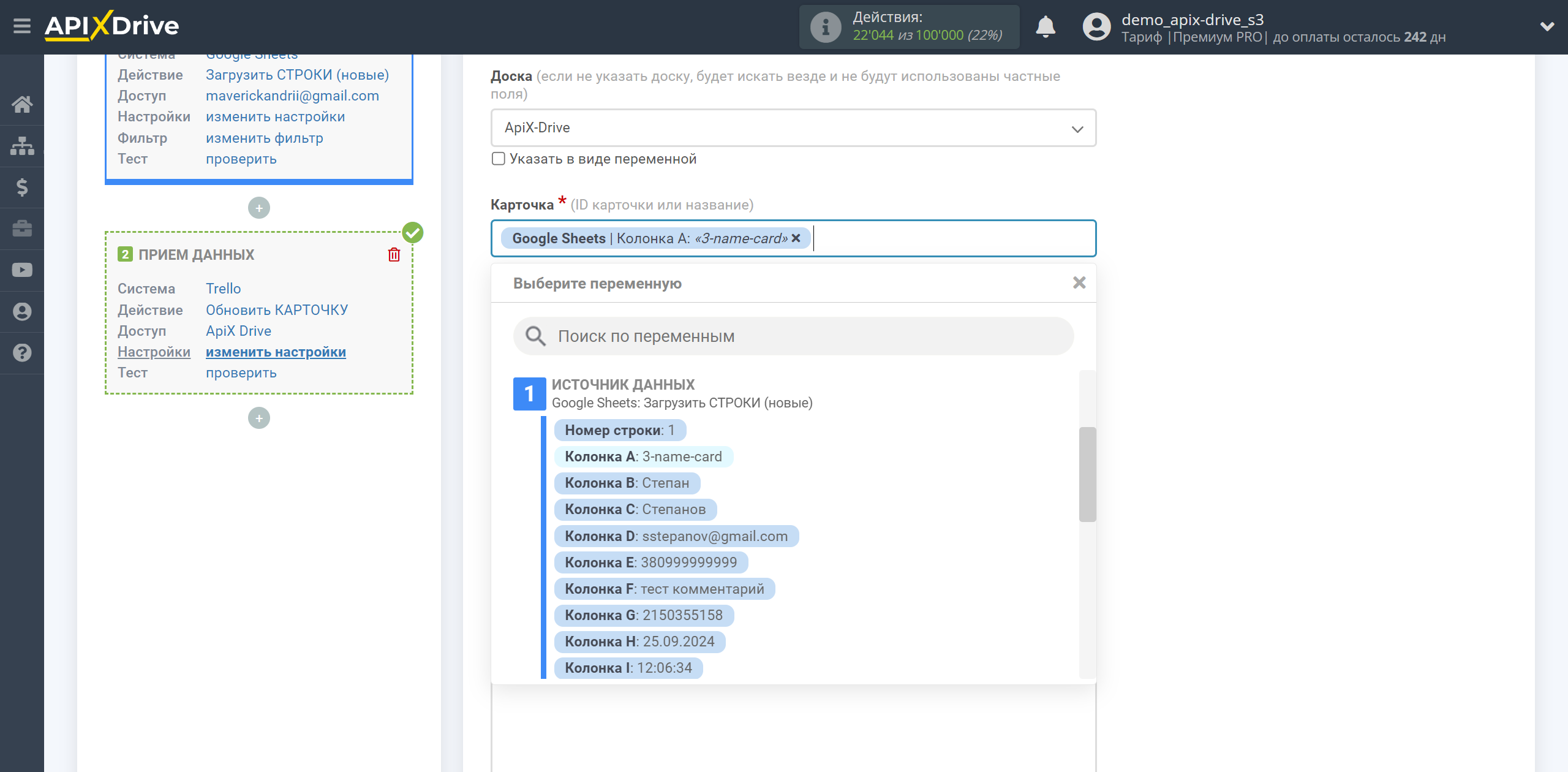Select variable Колонка I: 12:06:34
1568x772 pixels.
click(x=628, y=668)
